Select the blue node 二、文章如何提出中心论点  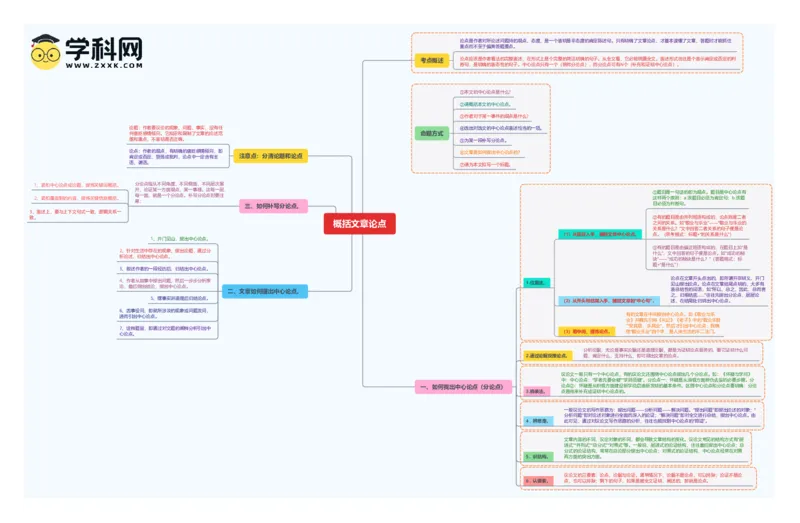265,291
